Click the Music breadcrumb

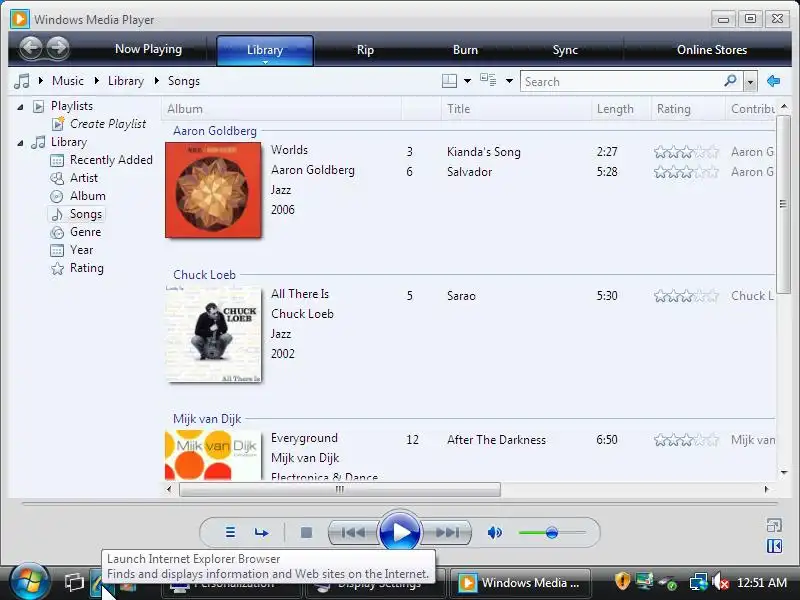tap(68, 81)
